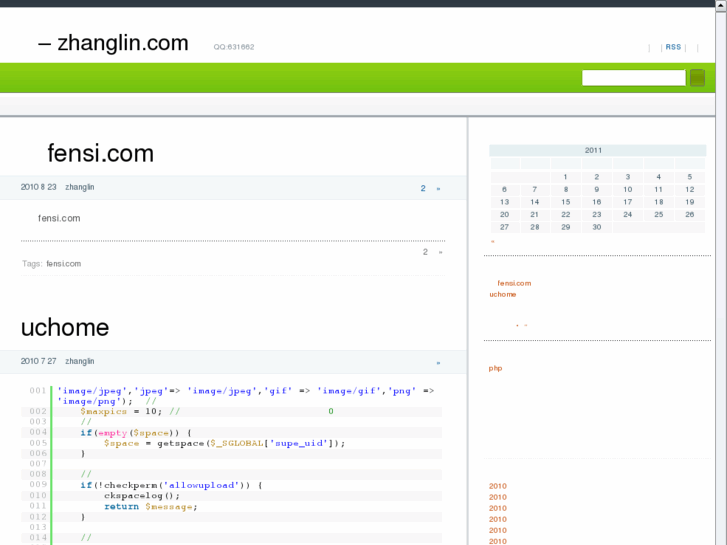Viewport: 727px width, 545px height.
Task: Click the » arrow beside blue comment count
Action: tap(438, 189)
